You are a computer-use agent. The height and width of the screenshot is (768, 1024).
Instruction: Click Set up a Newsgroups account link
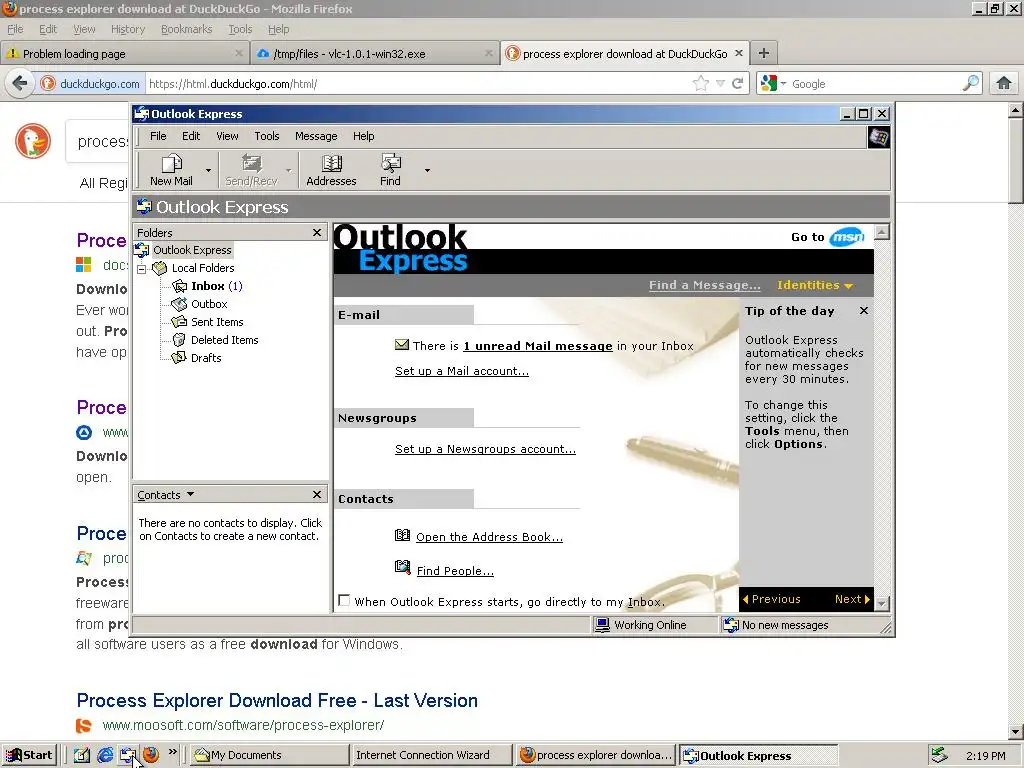[x=485, y=449]
